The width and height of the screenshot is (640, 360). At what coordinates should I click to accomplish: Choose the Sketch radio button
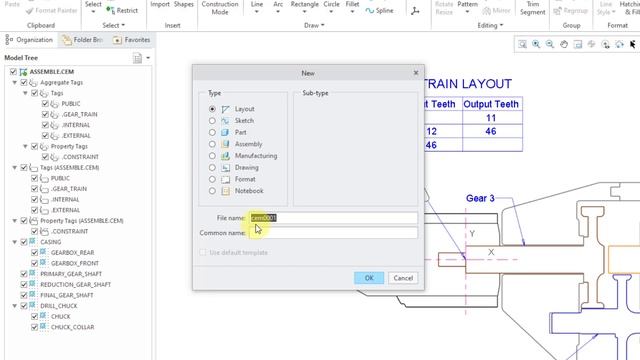pos(212,121)
